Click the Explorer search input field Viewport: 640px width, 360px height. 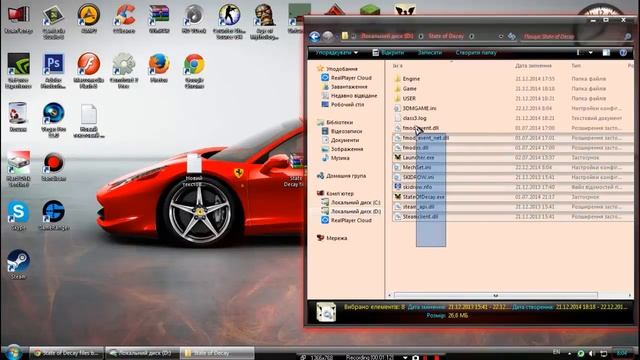point(572,36)
